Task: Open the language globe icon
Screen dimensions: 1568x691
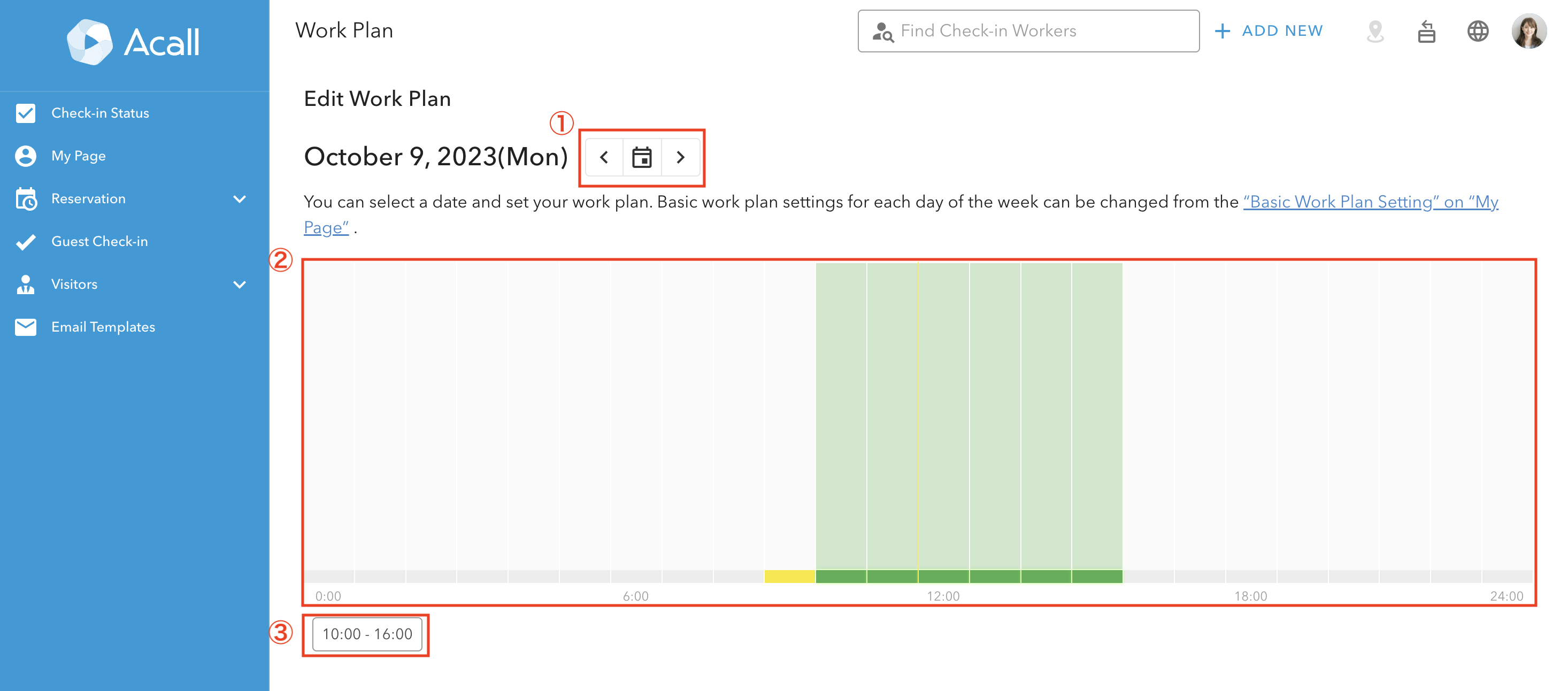Action: [1477, 31]
